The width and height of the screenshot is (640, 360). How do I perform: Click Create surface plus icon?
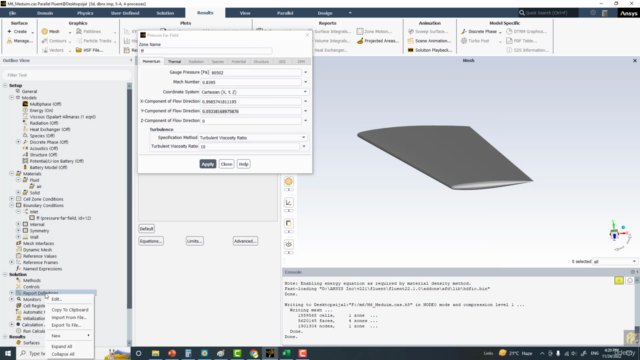[9, 31]
